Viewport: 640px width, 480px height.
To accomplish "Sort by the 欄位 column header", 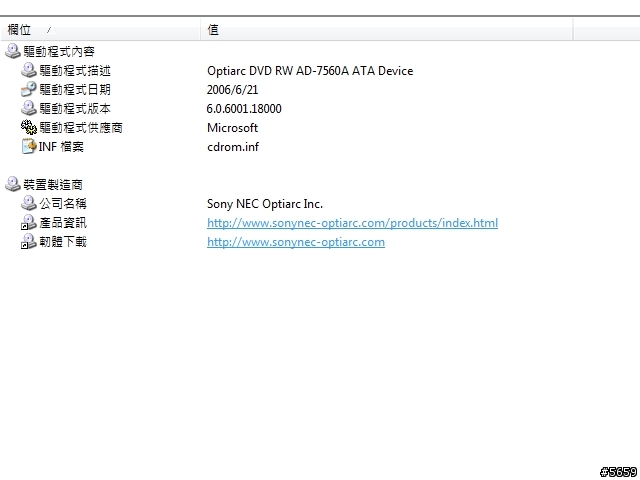I will (x=100, y=29).
